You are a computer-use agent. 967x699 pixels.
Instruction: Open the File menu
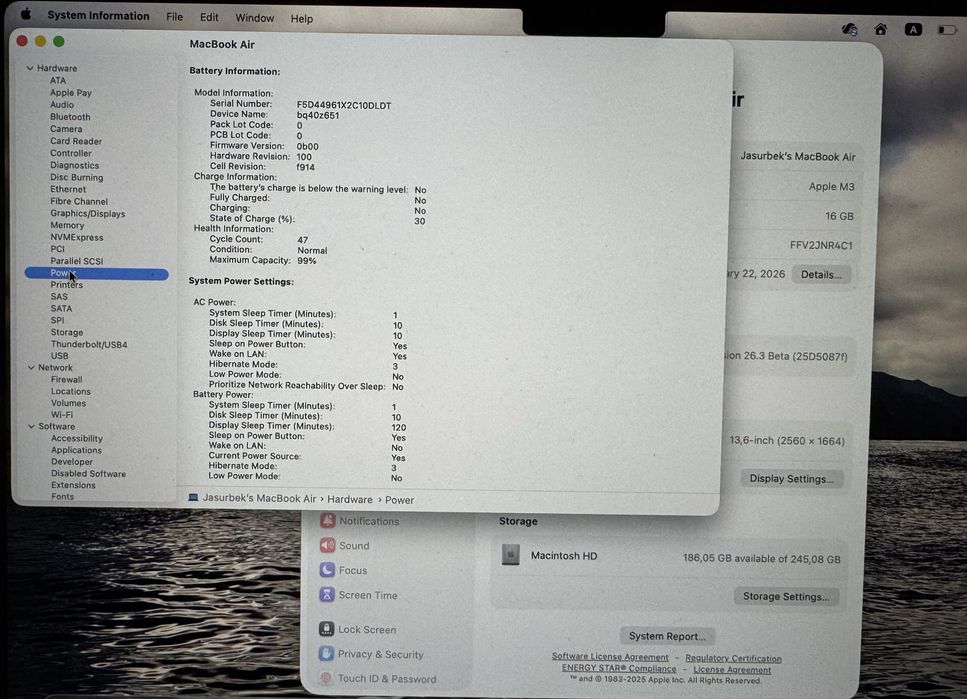coord(175,17)
